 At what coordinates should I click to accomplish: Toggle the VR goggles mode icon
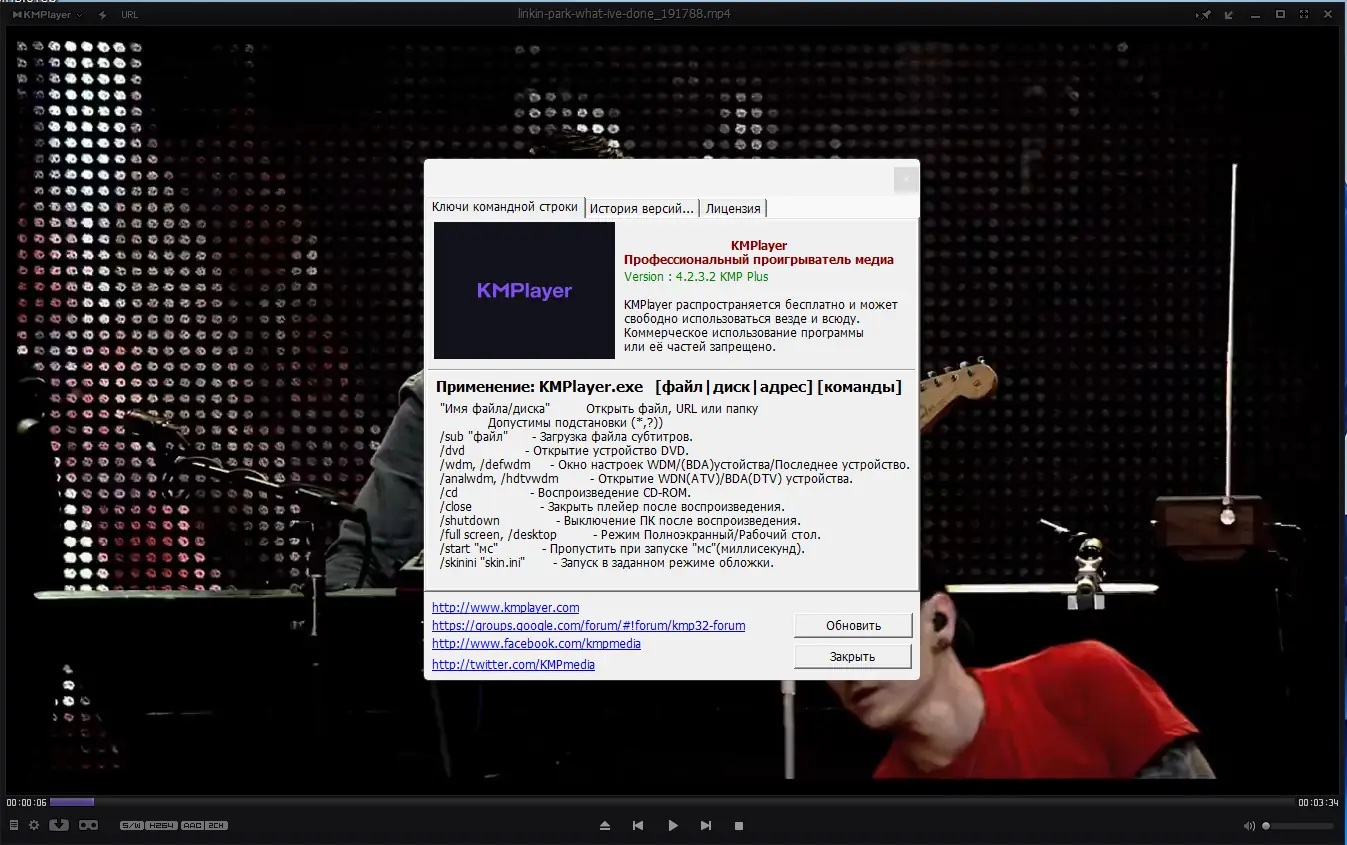88,825
